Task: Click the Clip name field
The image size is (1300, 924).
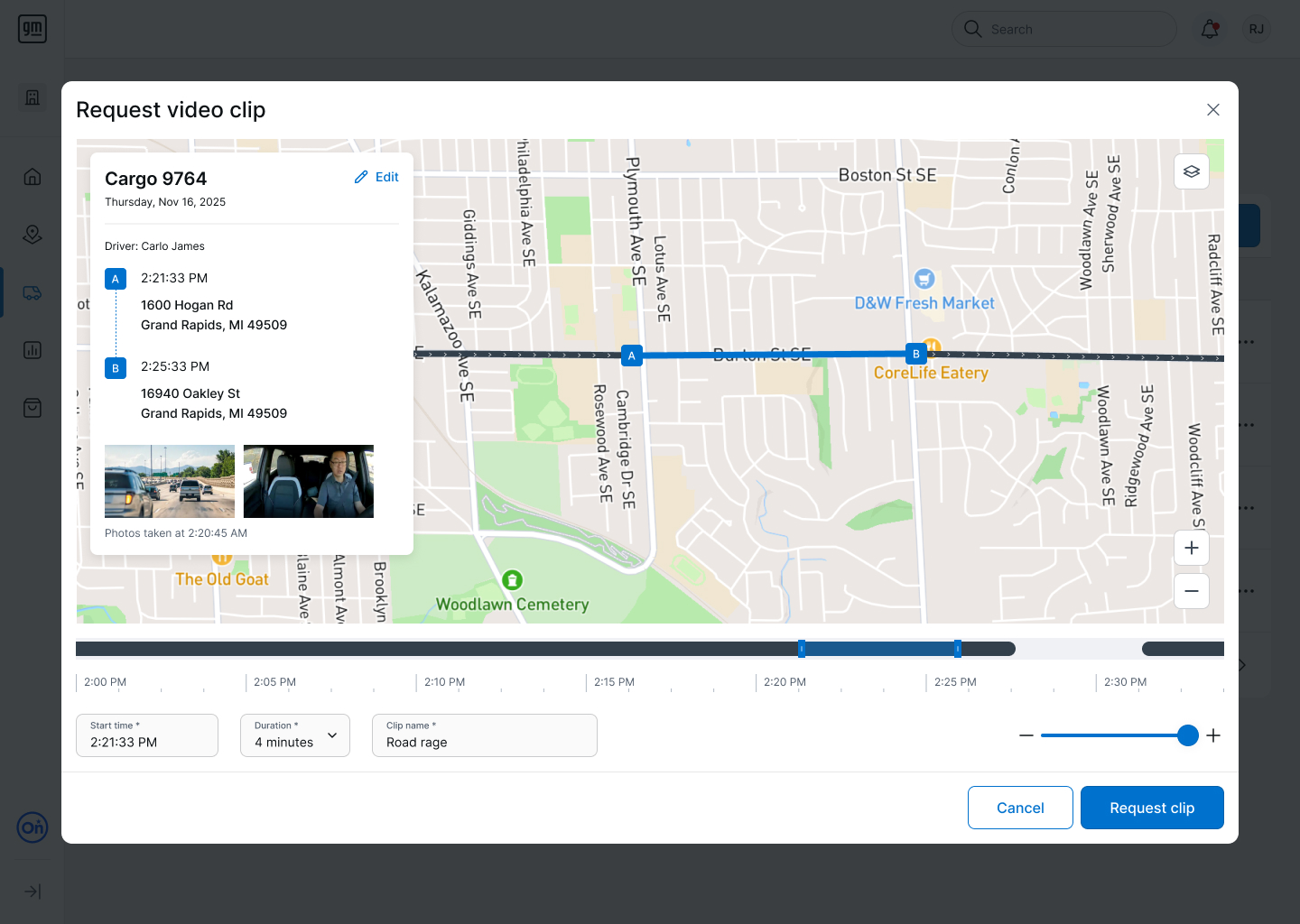Action: click(485, 735)
